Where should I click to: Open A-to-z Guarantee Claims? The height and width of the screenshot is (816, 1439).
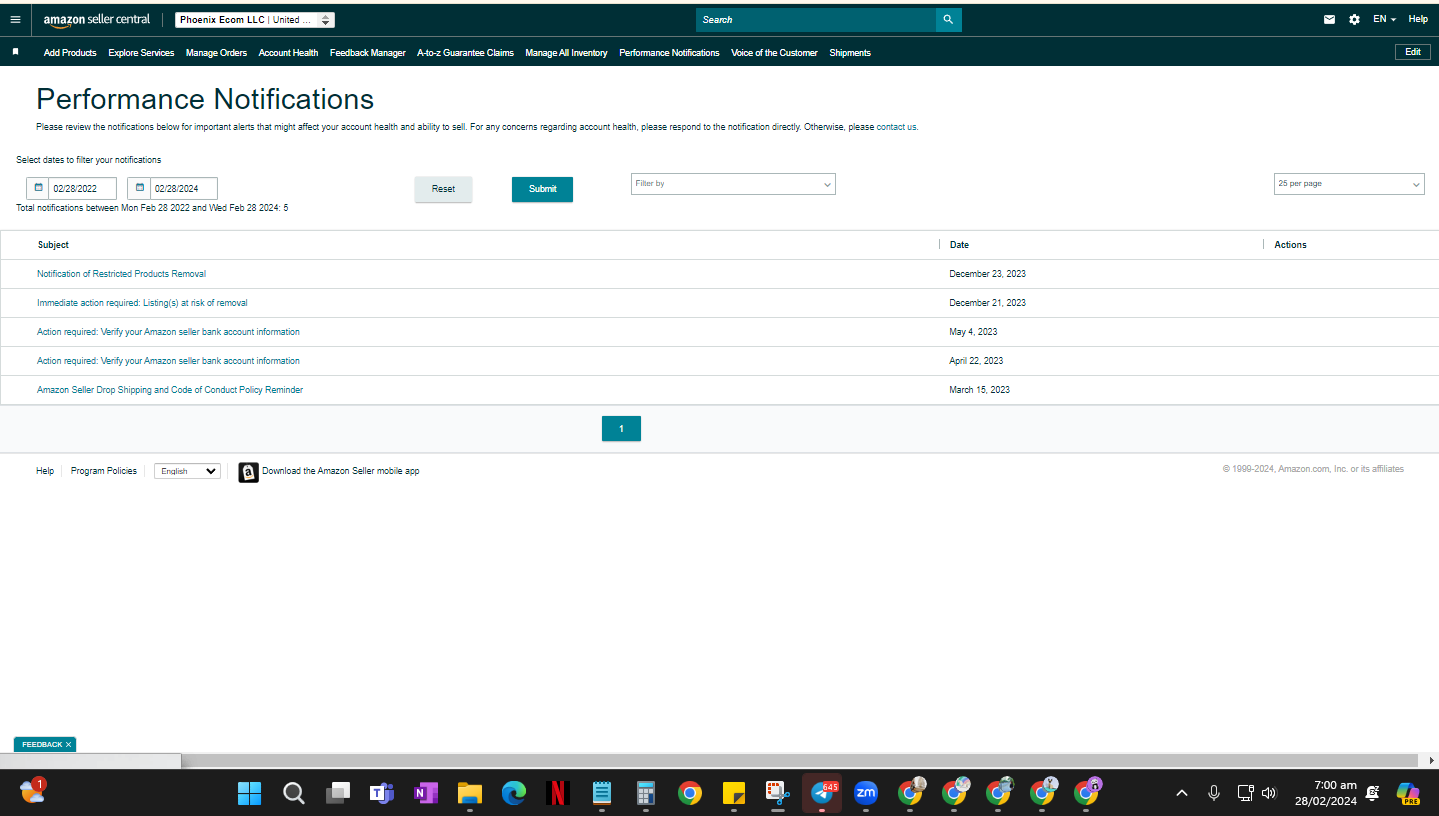click(x=465, y=53)
